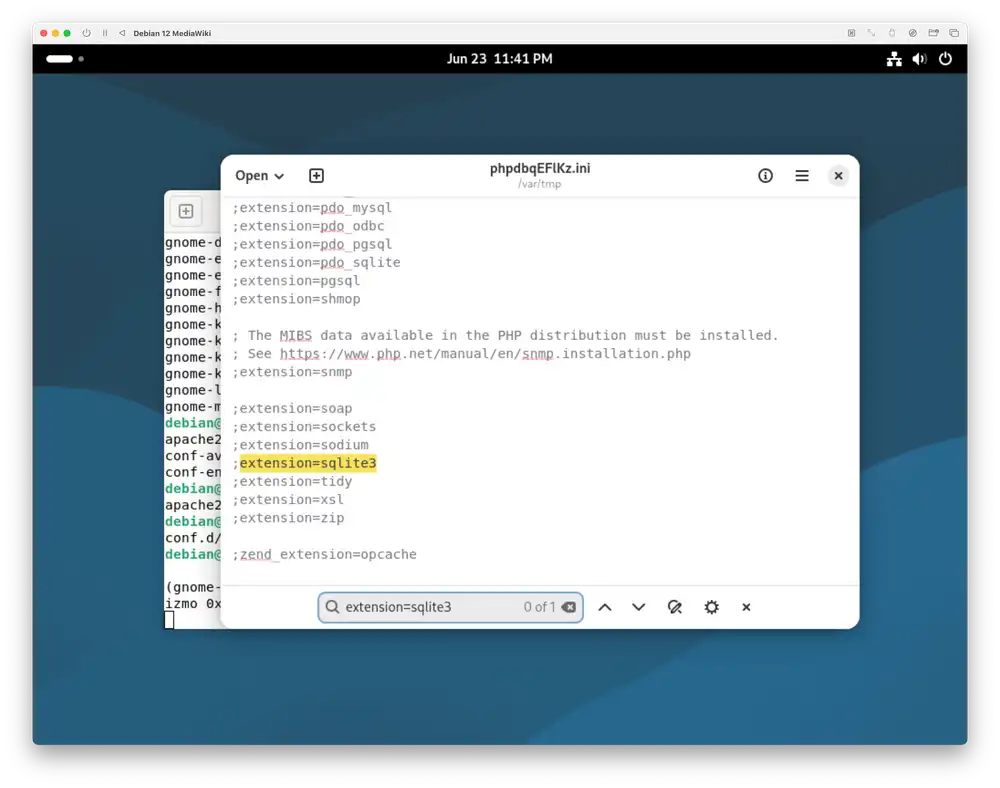Click the ;extension=tidy line
Image resolution: width=1000 pixels, height=788 pixels.
pyautogui.click(x=292, y=481)
